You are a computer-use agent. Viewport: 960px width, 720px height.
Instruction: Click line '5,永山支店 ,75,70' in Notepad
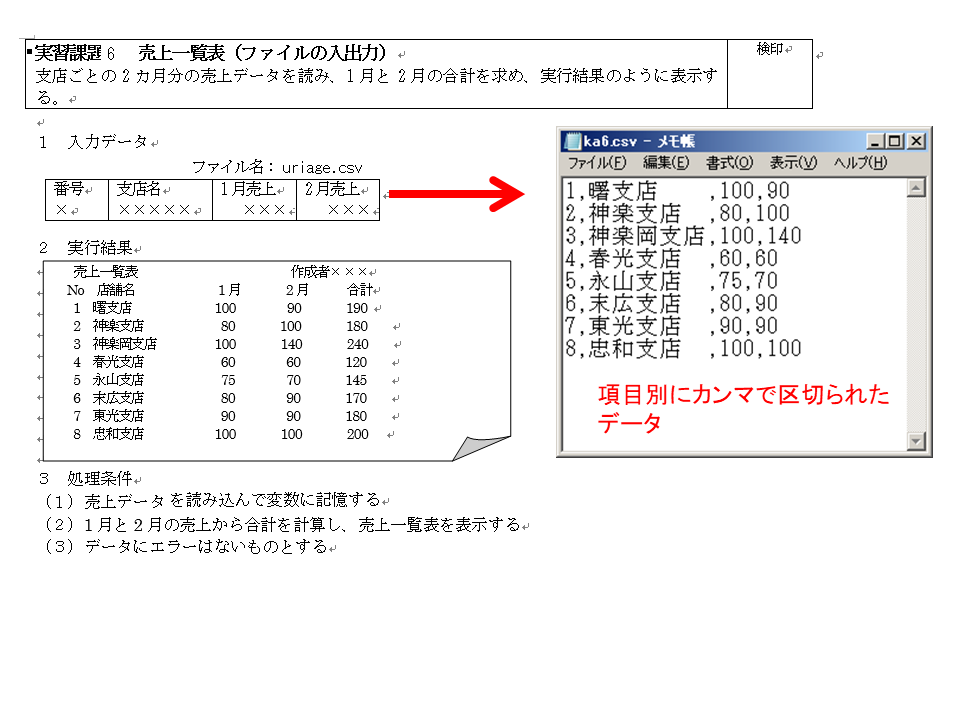672,282
